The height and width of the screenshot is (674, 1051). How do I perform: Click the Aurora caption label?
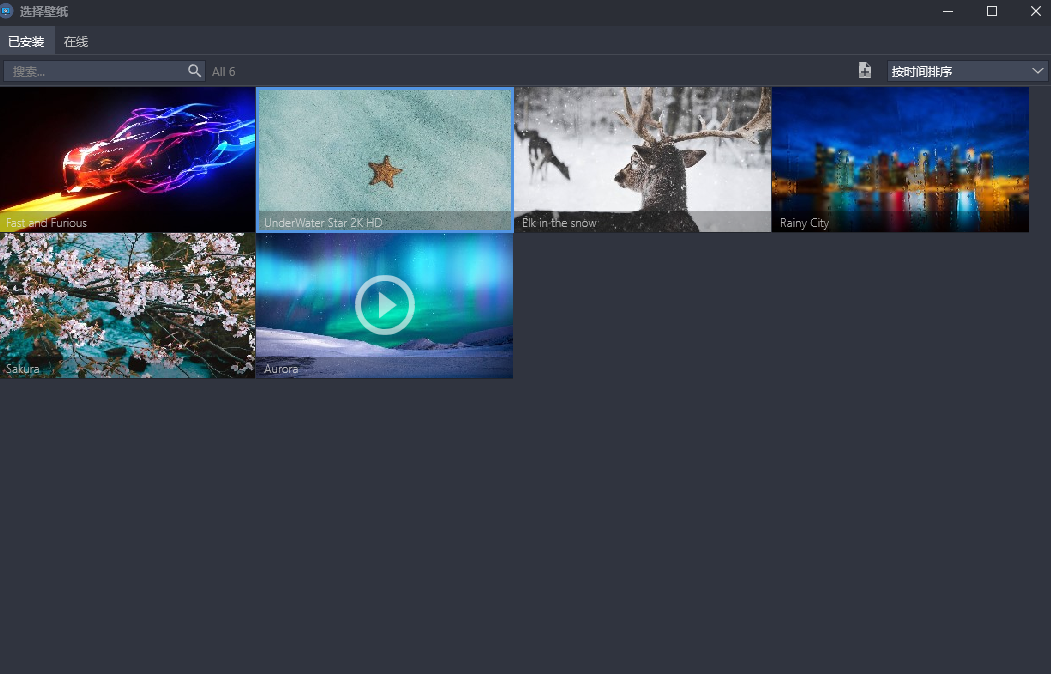[281, 369]
